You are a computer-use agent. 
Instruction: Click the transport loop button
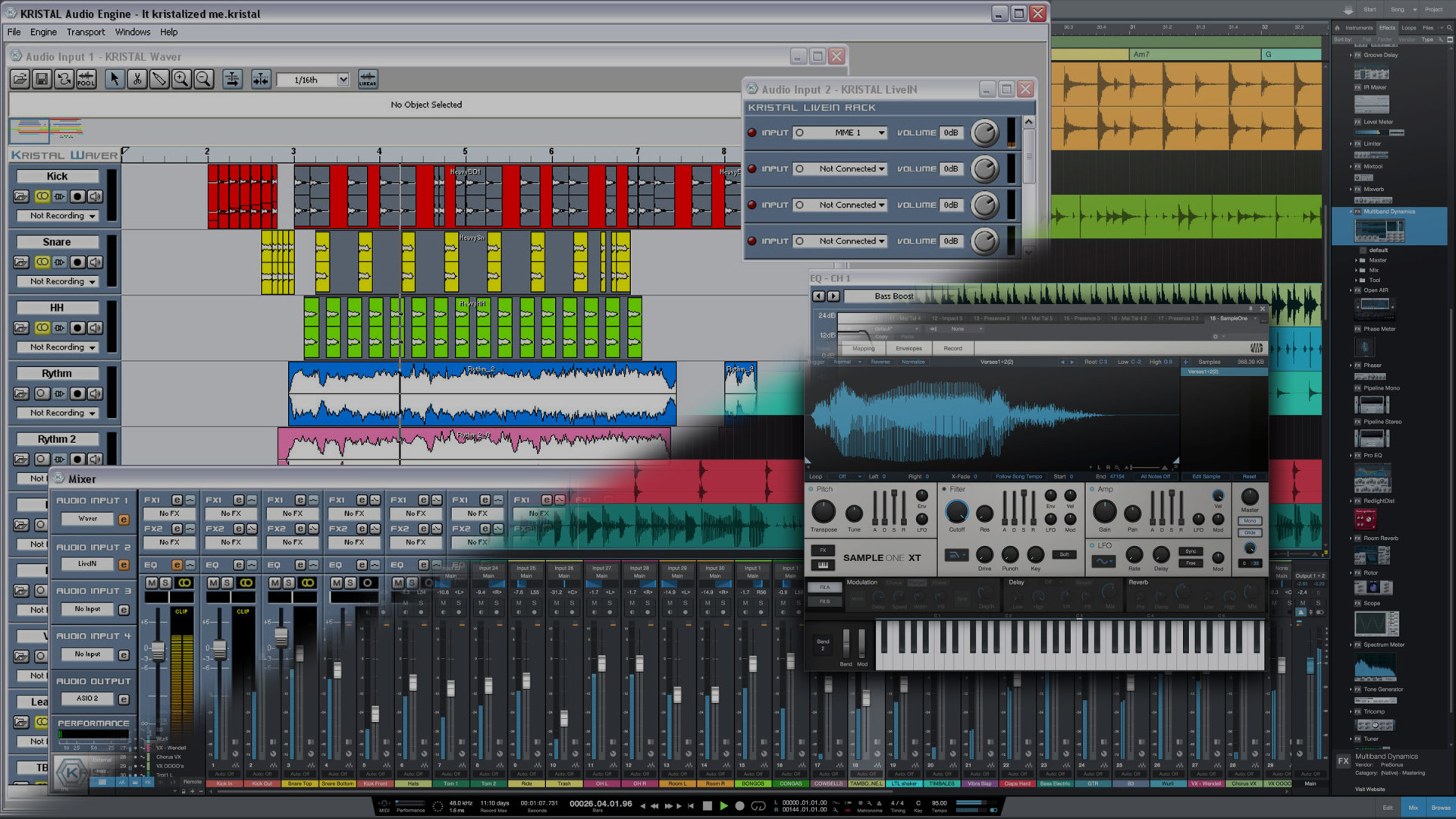pos(758,806)
